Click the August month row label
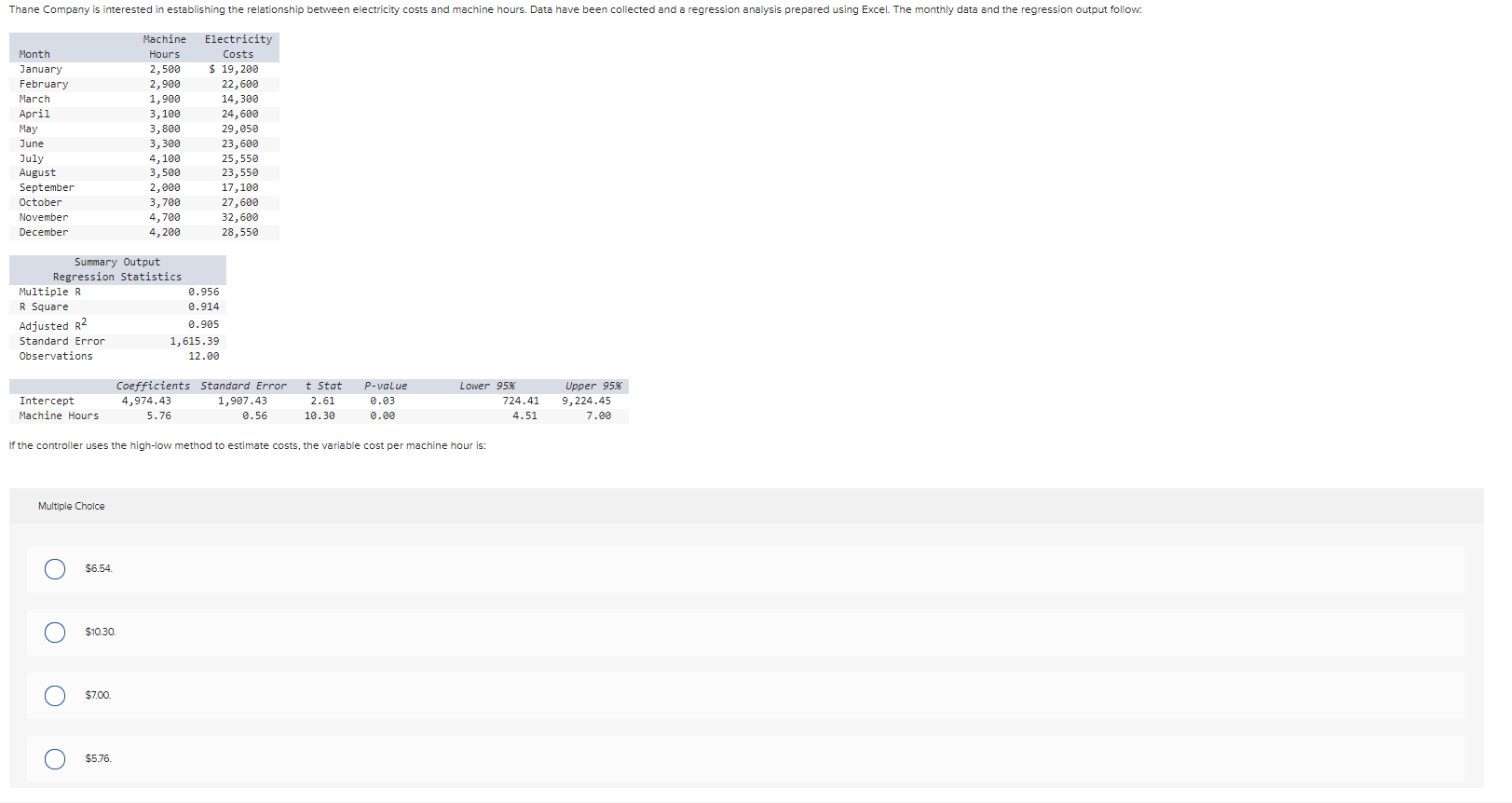This screenshot has width=1512, height=803. point(37,173)
